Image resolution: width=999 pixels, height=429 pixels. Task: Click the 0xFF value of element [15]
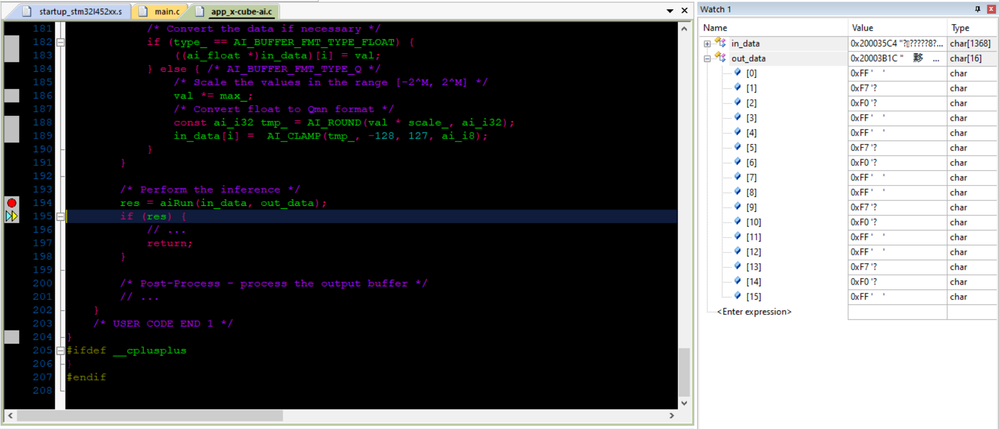pos(869,296)
